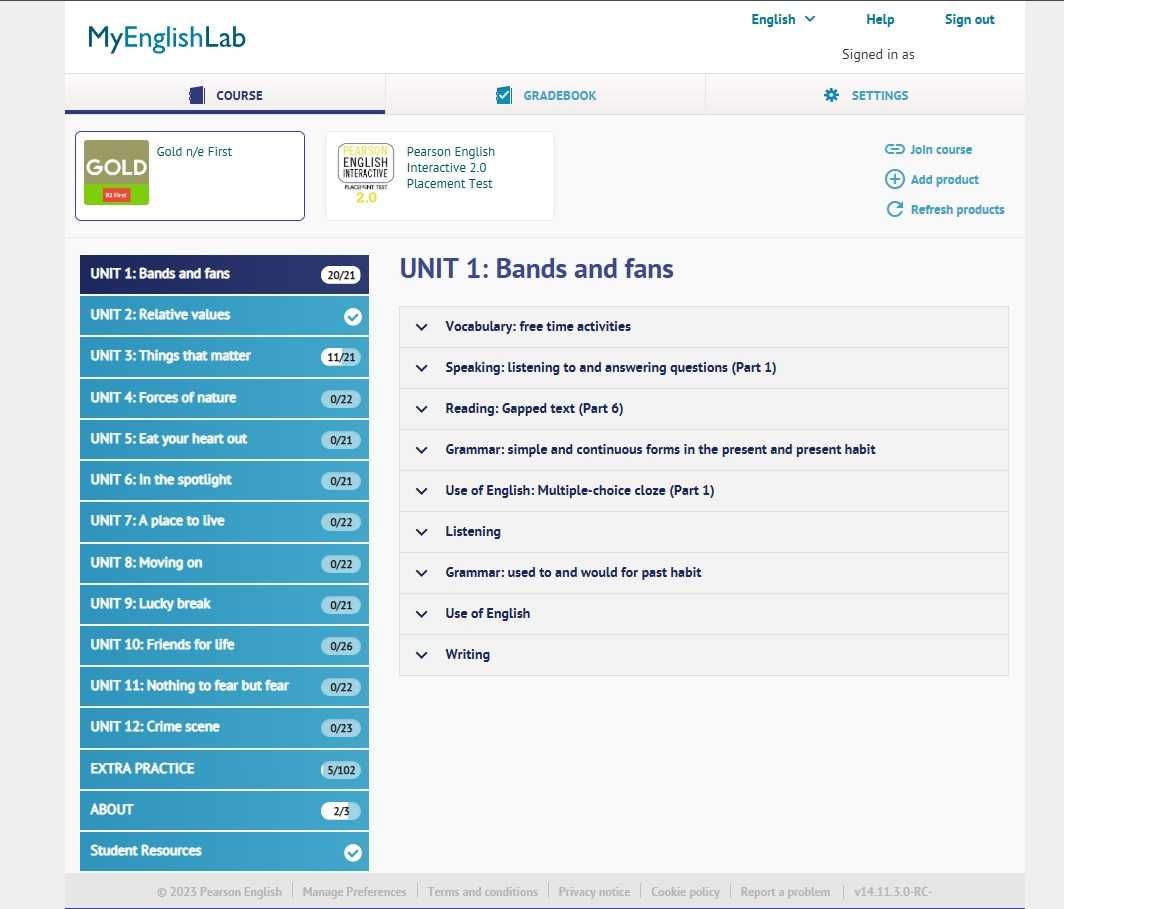Select the Gold n/e First product card
1152x909 pixels.
(190, 176)
